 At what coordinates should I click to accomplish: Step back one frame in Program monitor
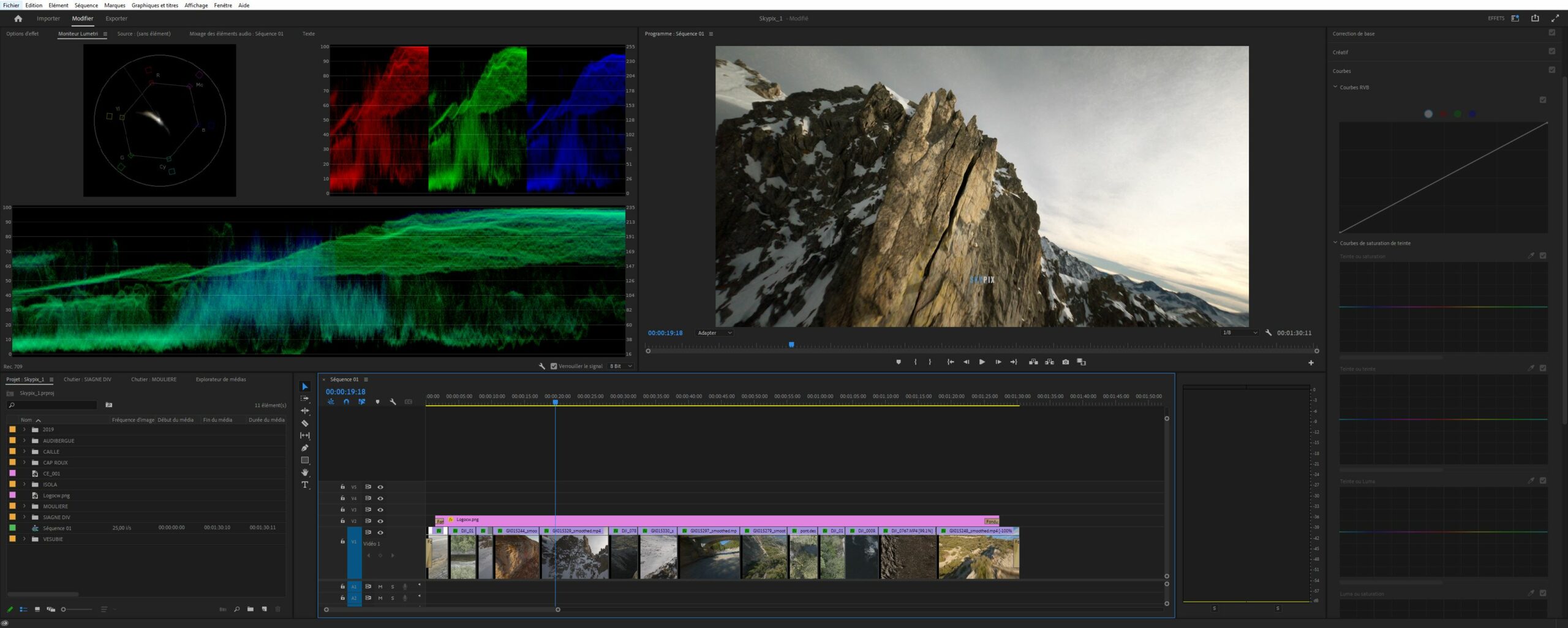(x=967, y=362)
